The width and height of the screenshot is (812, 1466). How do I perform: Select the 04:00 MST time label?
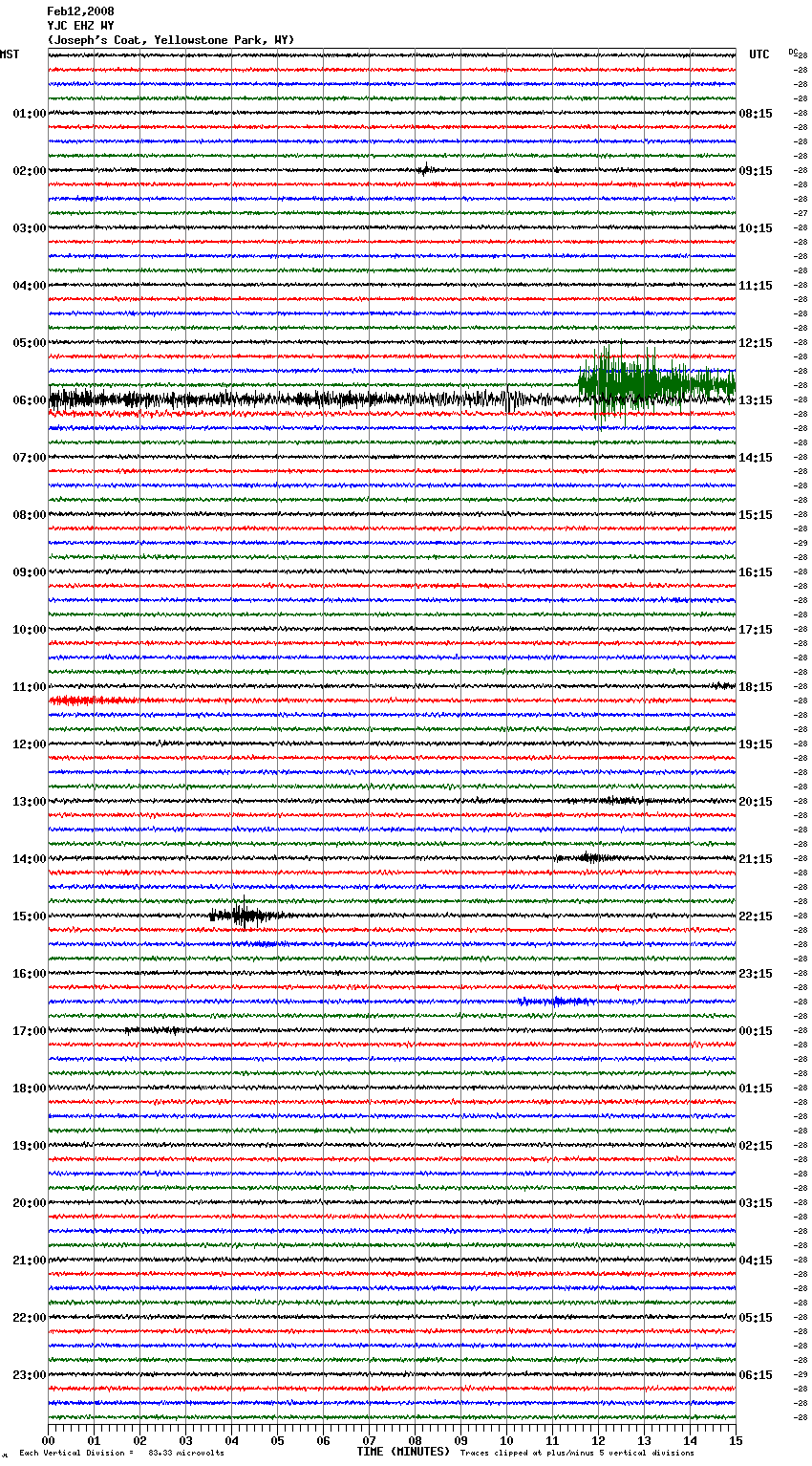pos(30,286)
